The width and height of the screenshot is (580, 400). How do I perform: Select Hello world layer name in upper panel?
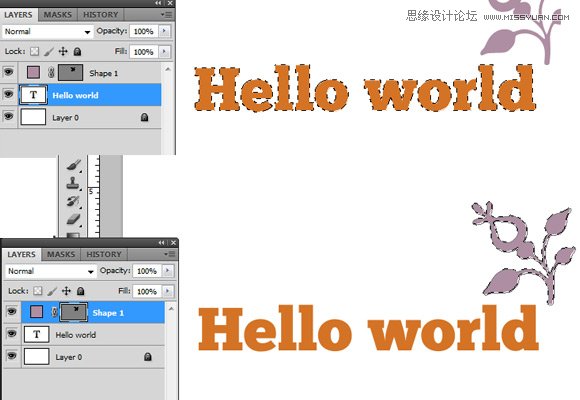tap(75, 95)
